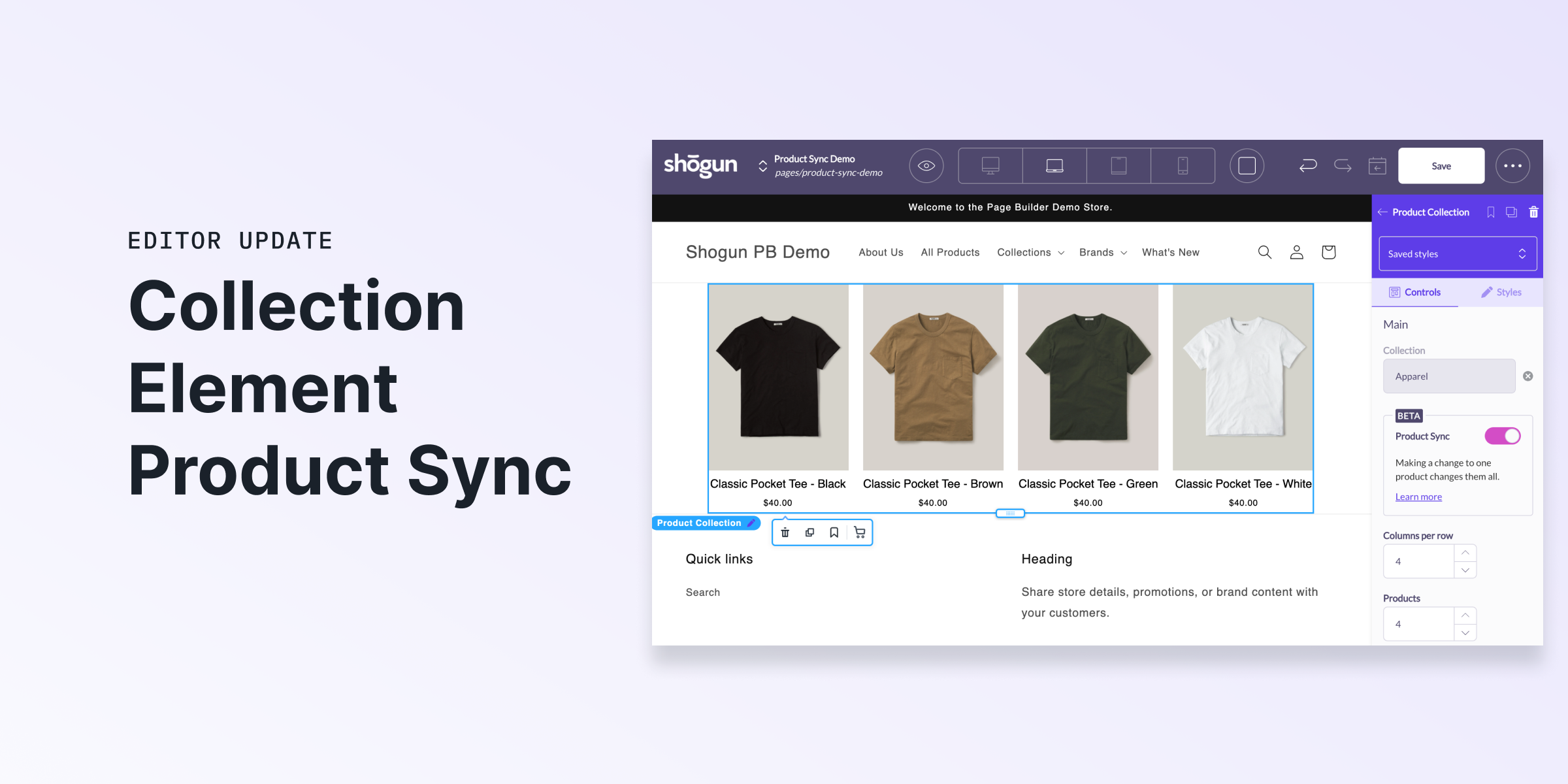The image size is (1568, 784).
Task: Click the resize handle below product grid
Action: click(1010, 514)
